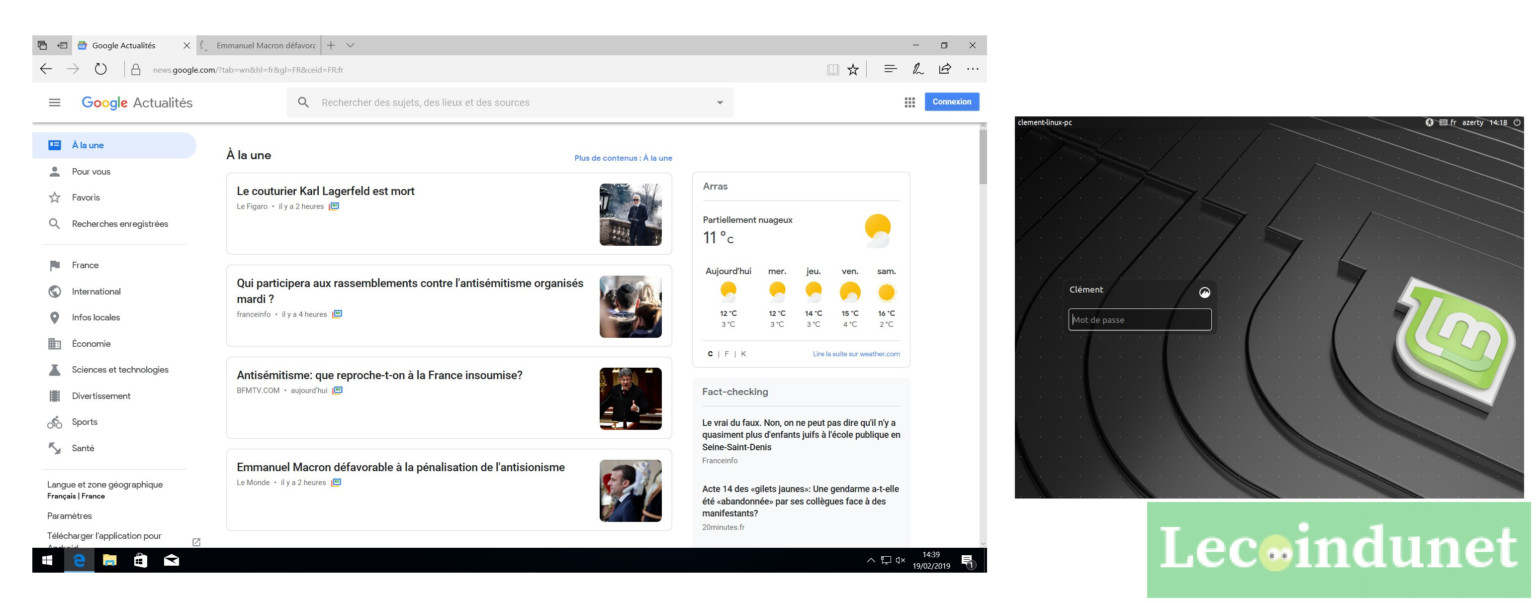The image size is (1536, 603).
Task: Open Edge reading view icon
Action: pos(832,69)
